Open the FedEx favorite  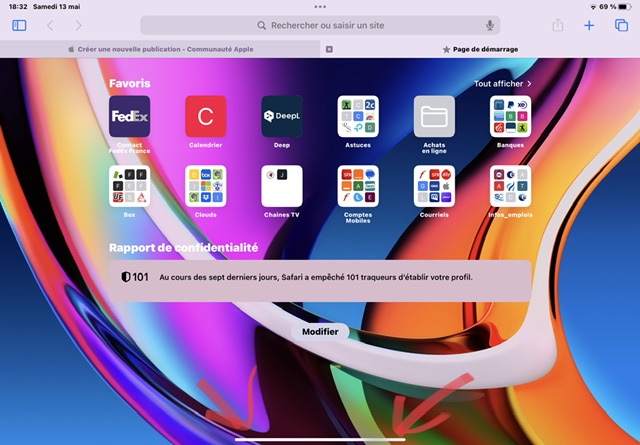point(129,116)
